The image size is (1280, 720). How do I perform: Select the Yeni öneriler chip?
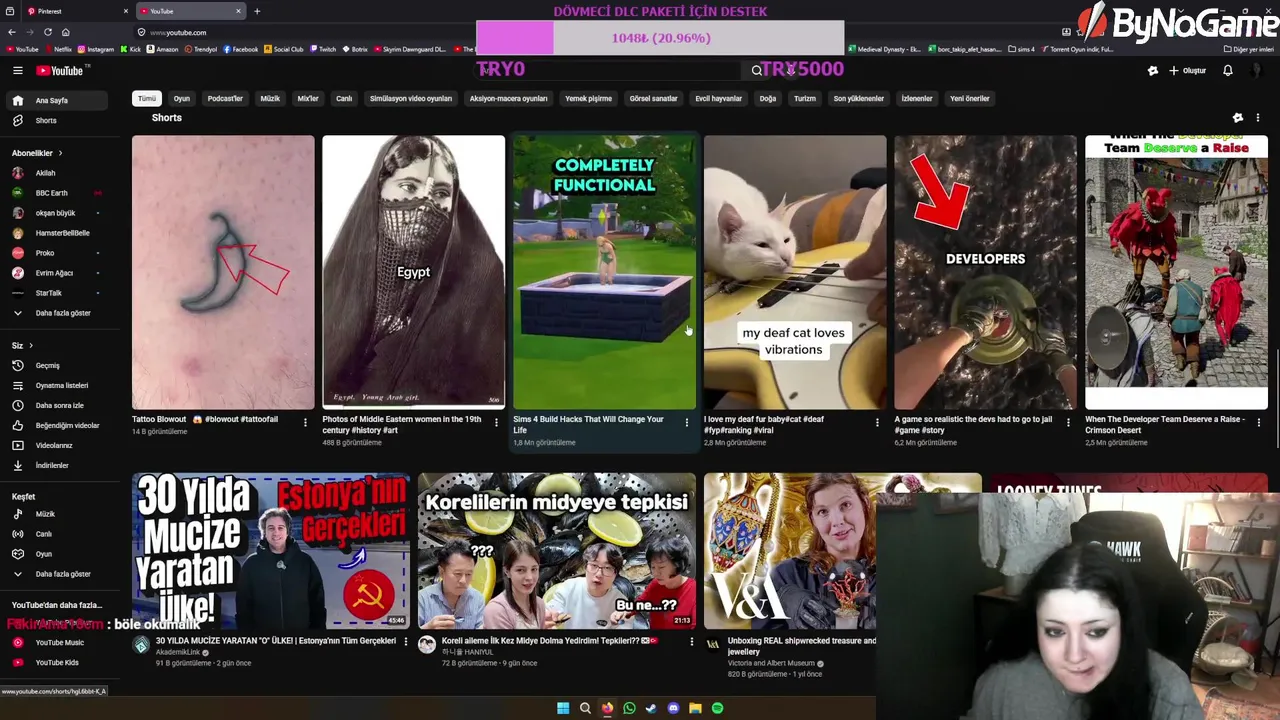coord(970,98)
